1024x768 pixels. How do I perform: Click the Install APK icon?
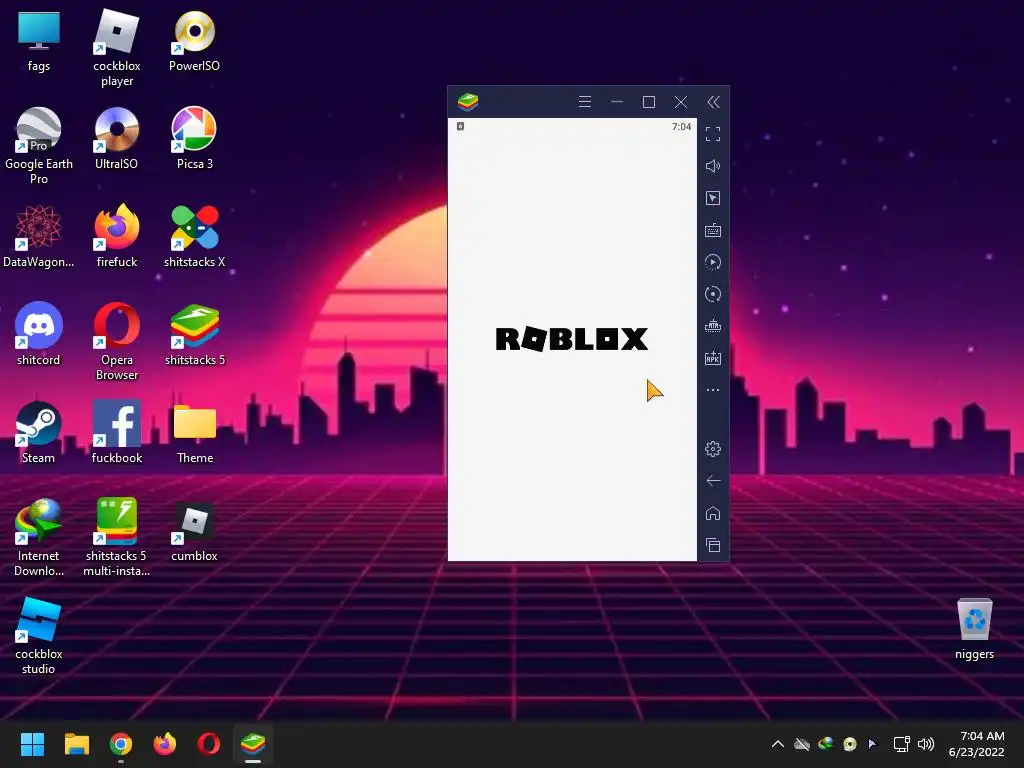[713, 358]
